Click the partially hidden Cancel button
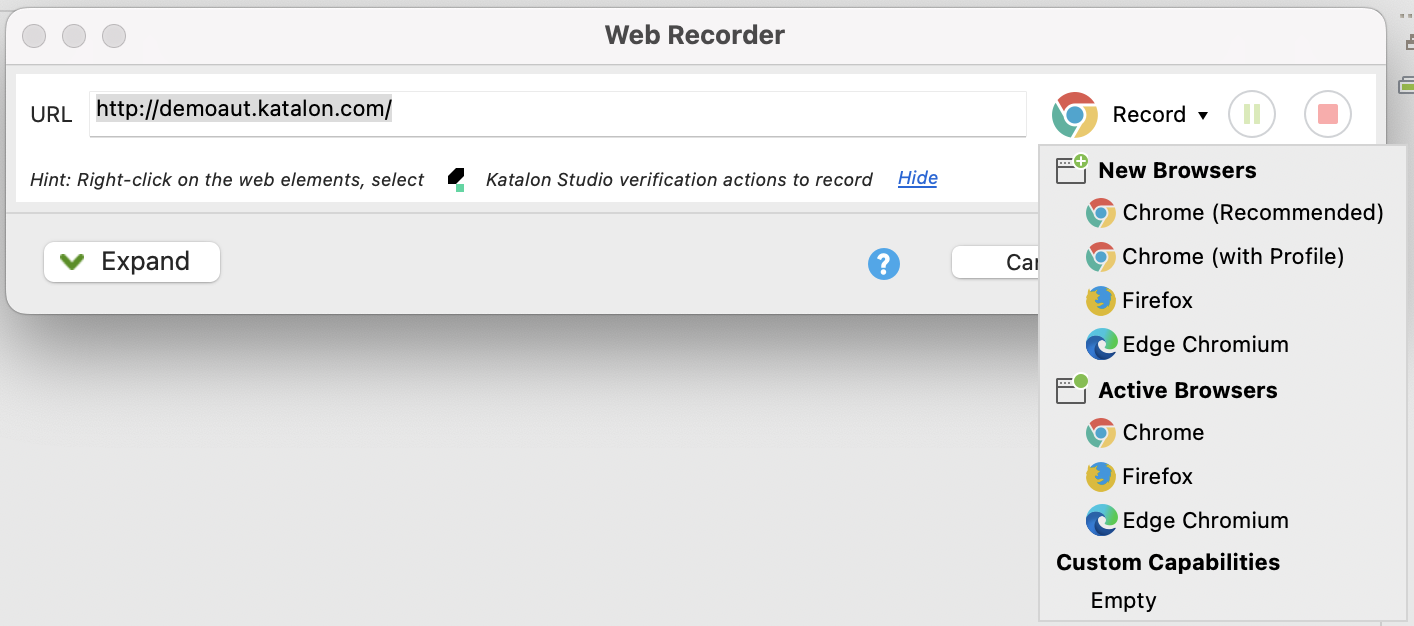This screenshot has width=1414, height=626. click(x=996, y=262)
